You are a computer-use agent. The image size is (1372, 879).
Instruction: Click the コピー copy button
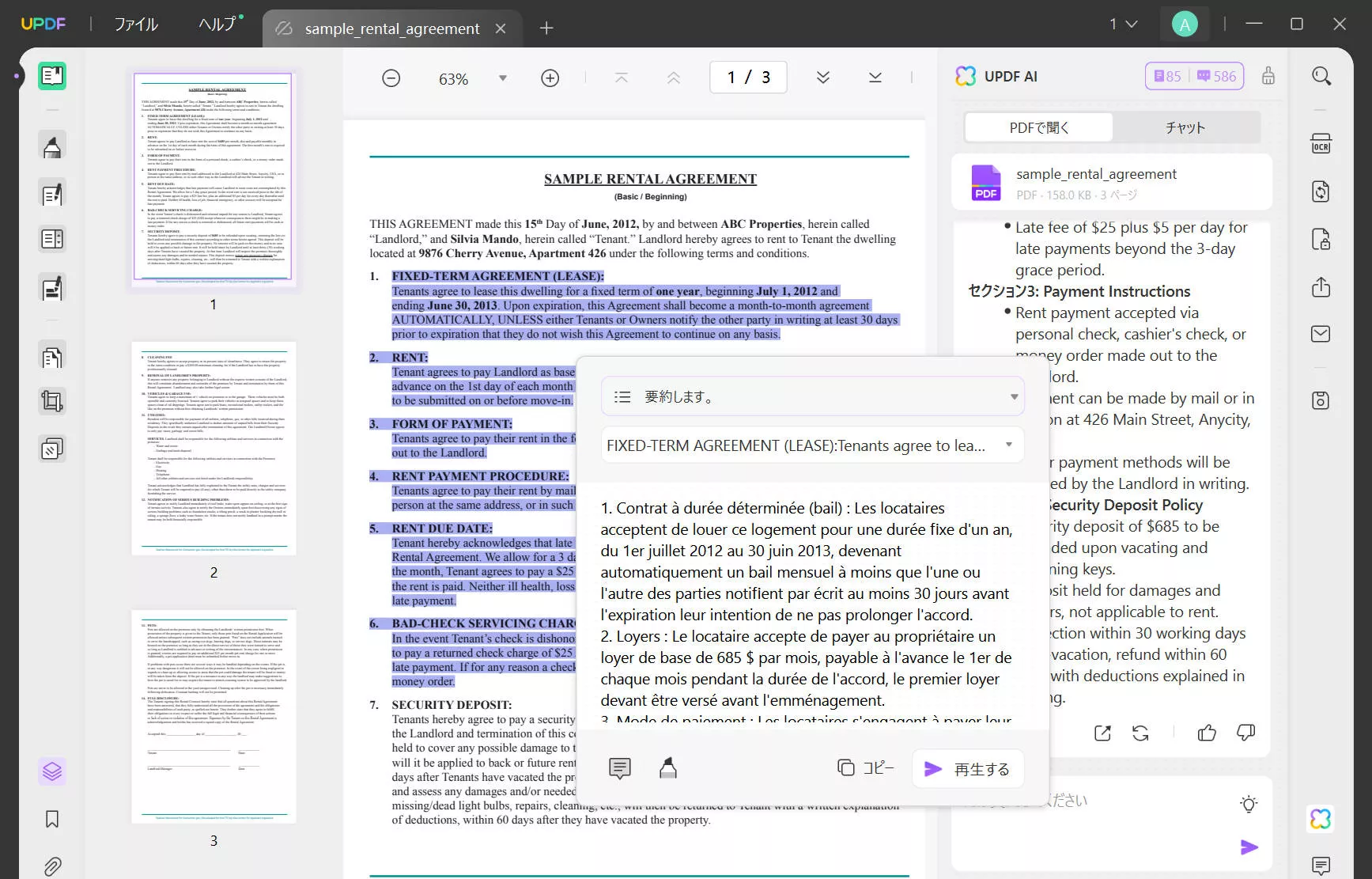(x=866, y=767)
